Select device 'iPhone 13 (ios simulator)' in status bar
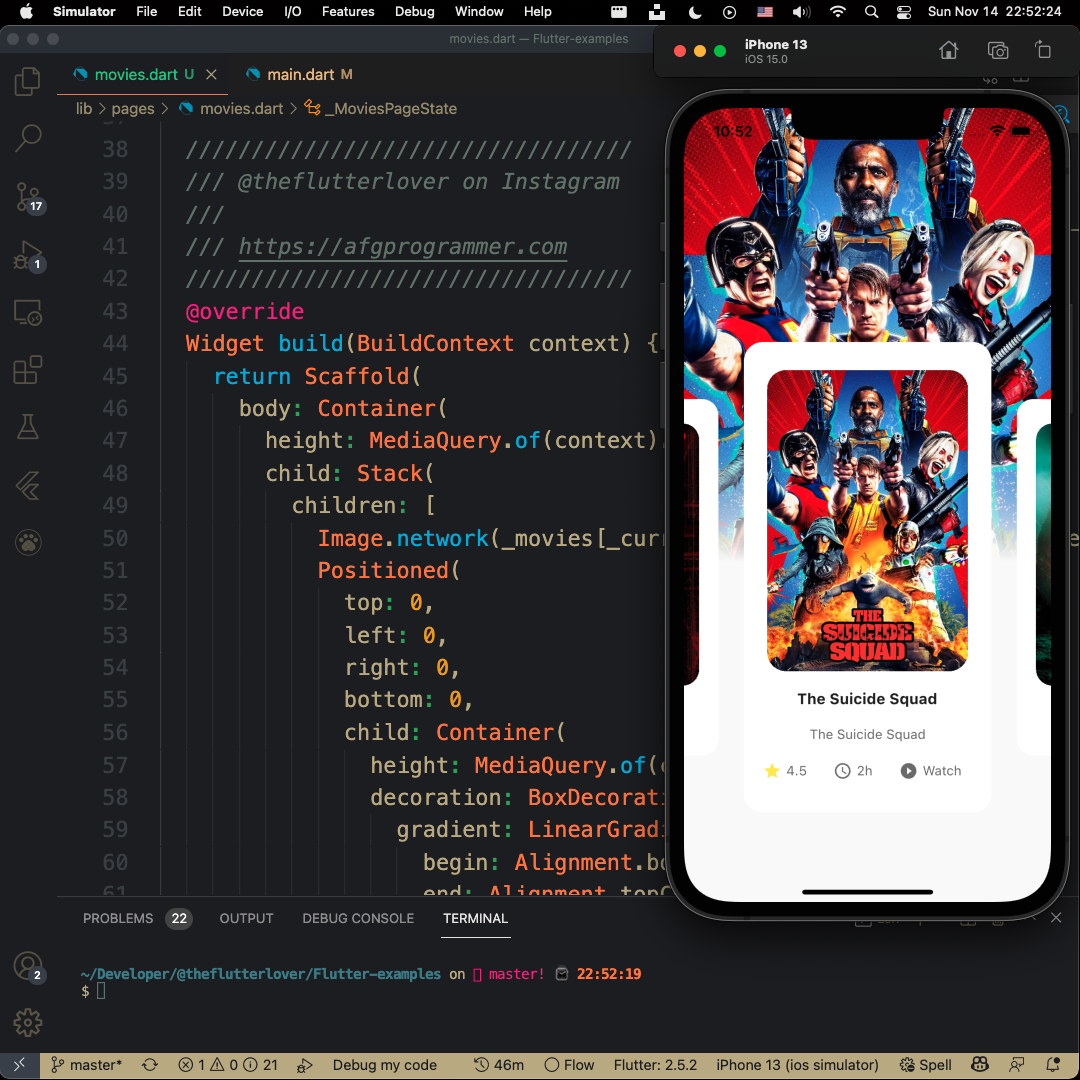Viewport: 1080px width, 1080px height. click(797, 1065)
